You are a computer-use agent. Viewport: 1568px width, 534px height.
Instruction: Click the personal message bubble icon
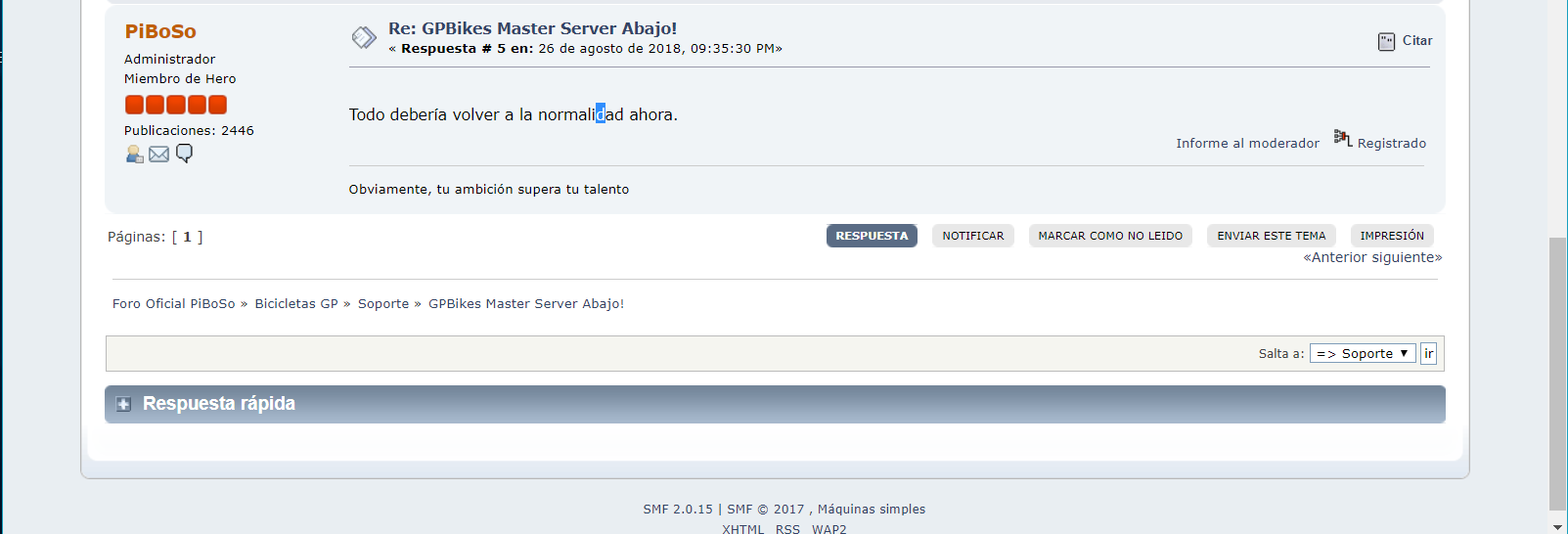184,154
